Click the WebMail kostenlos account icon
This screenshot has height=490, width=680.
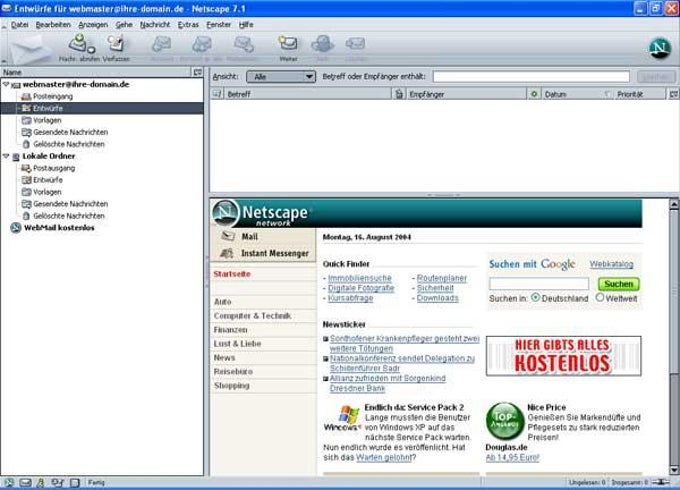[x=16, y=228]
